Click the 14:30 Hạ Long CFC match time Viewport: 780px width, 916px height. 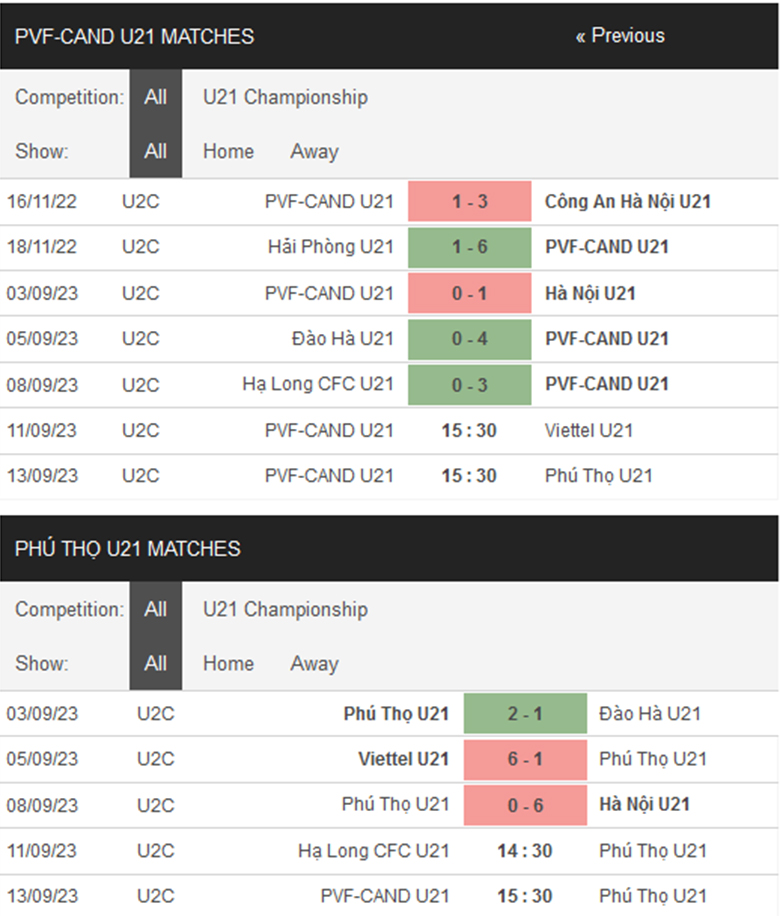tap(525, 851)
